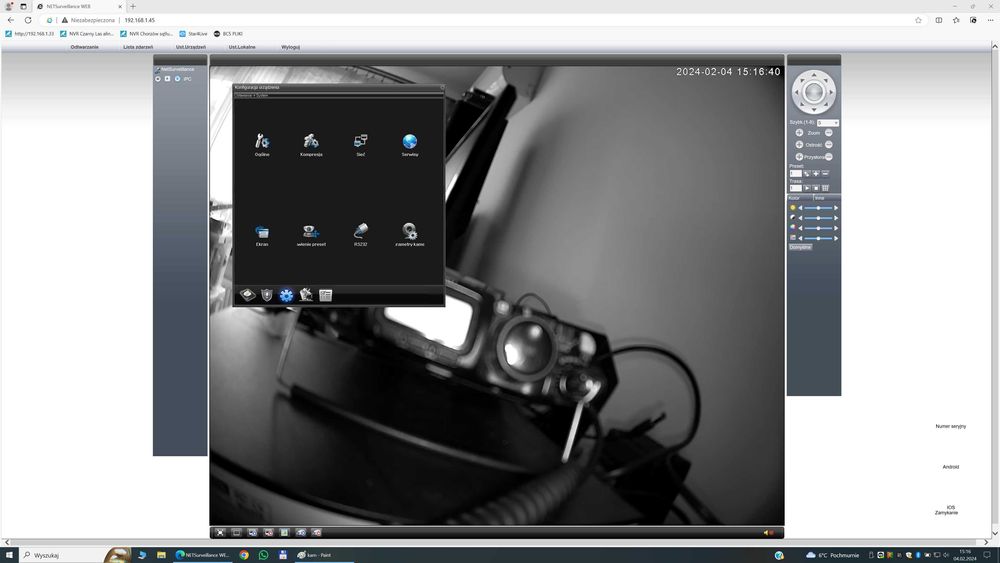Move PTZ camera up
Image resolution: width=1000 pixels, height=563 pixels.
[x=814, y=76]
